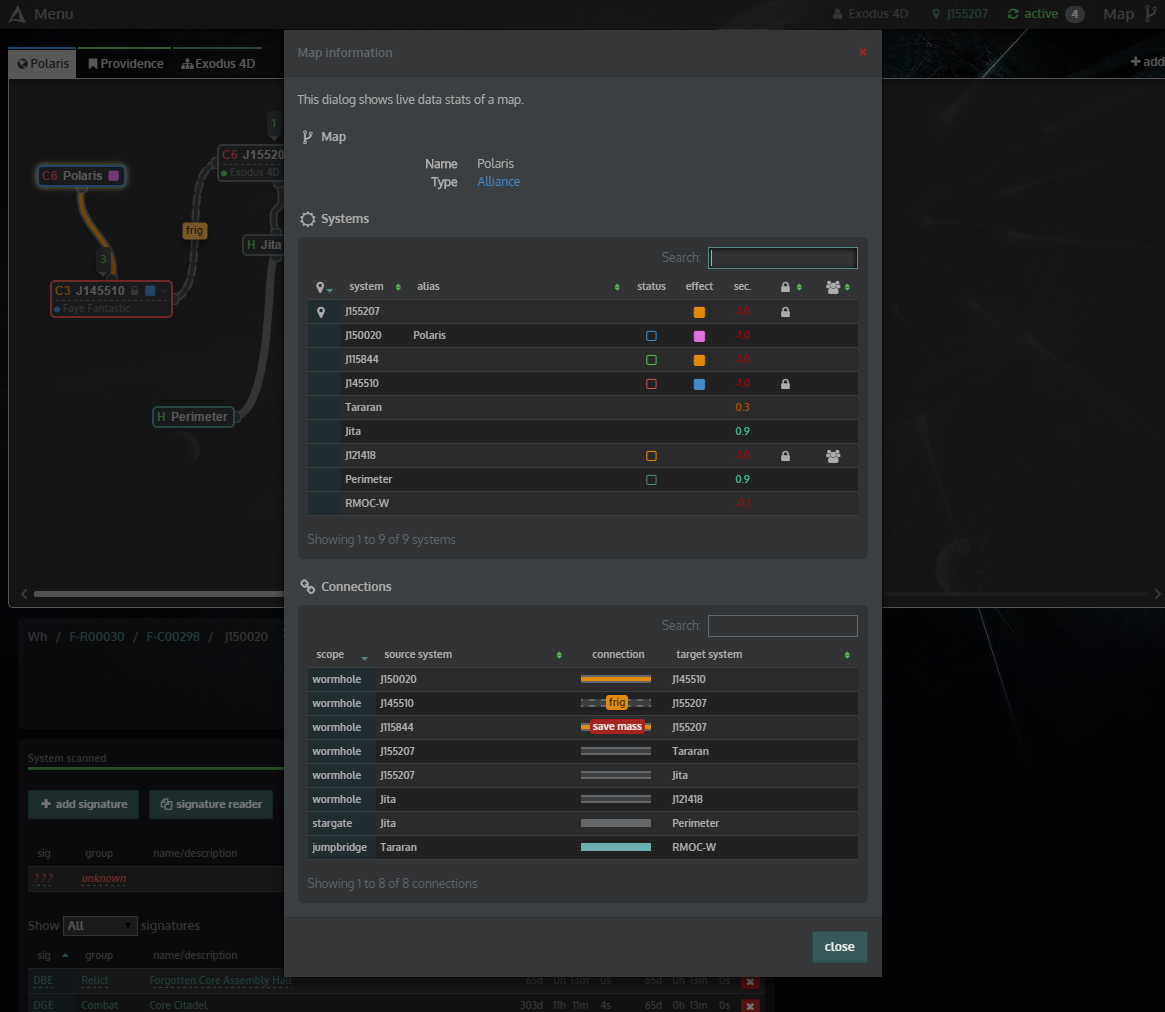Click the close button in dialog
Viewport: 1165px width, 1012px height.
839,947
